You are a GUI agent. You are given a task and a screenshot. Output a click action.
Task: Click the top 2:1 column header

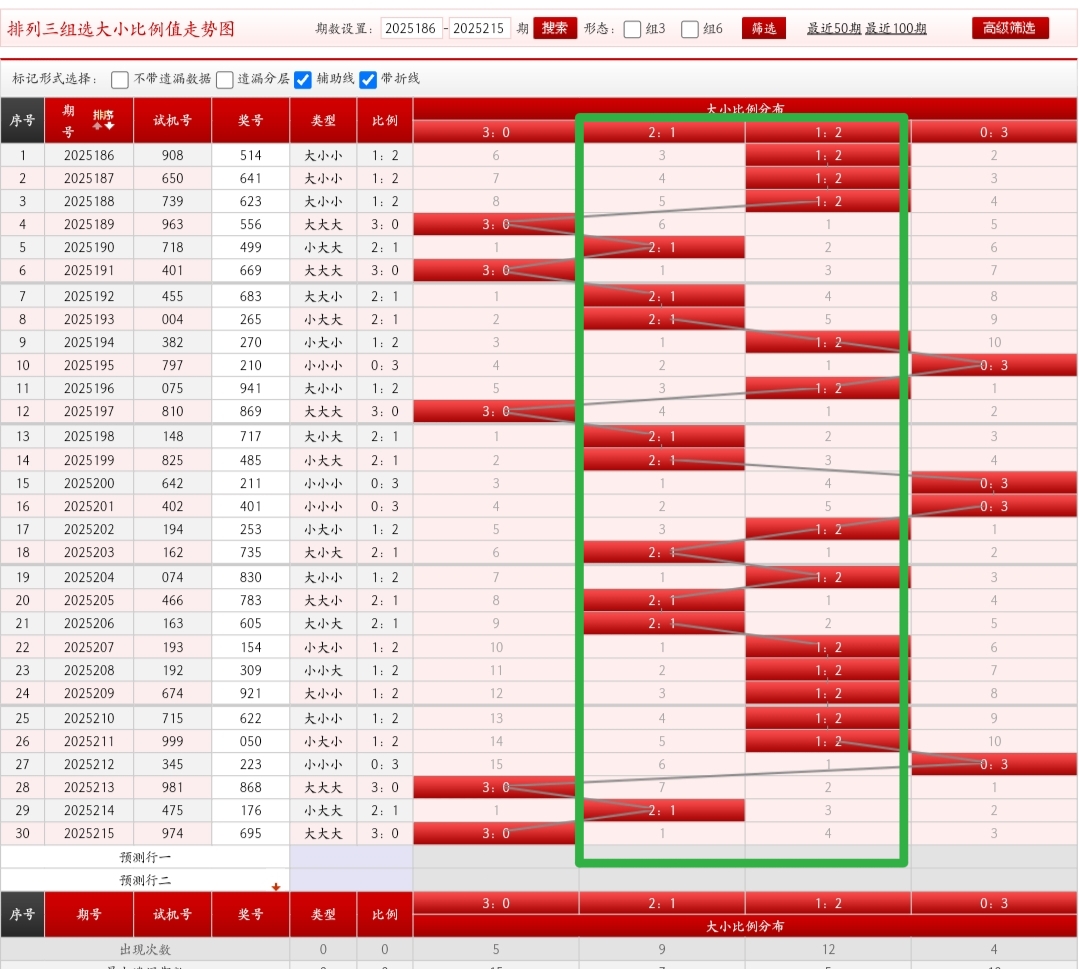[662, 132]
